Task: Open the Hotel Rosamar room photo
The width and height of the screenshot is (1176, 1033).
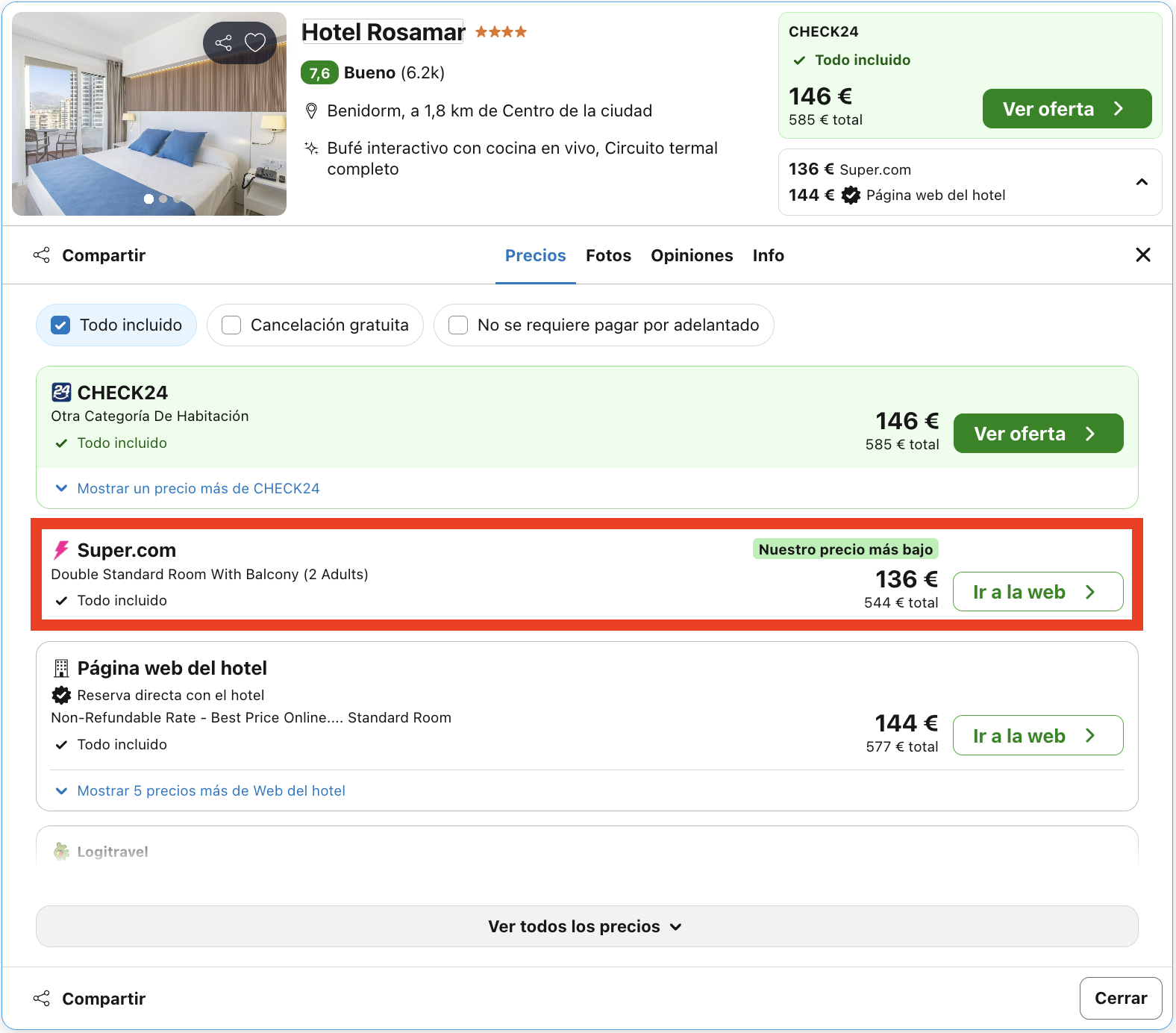Action: tap(149, 113)
